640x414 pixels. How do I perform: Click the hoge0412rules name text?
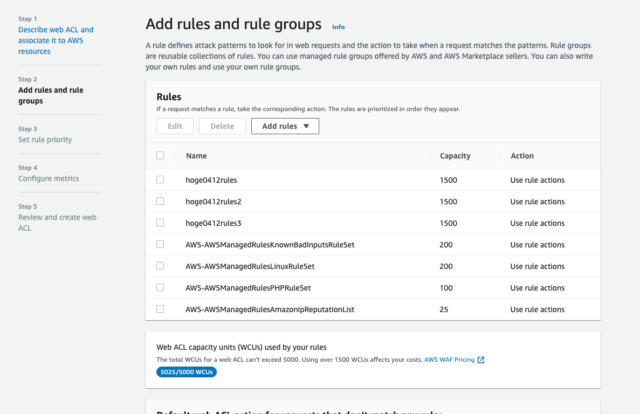pos(211,180)
